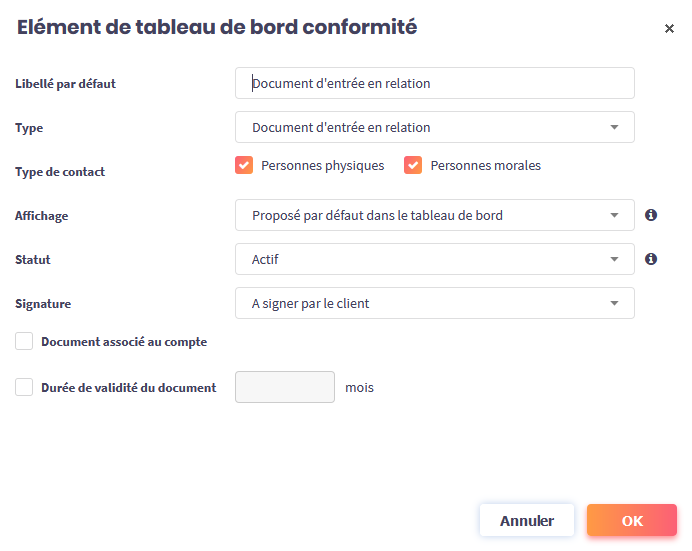Click the 'mois' unit text
This screenshot has width=692, height=551.
[x=360, y=387]
